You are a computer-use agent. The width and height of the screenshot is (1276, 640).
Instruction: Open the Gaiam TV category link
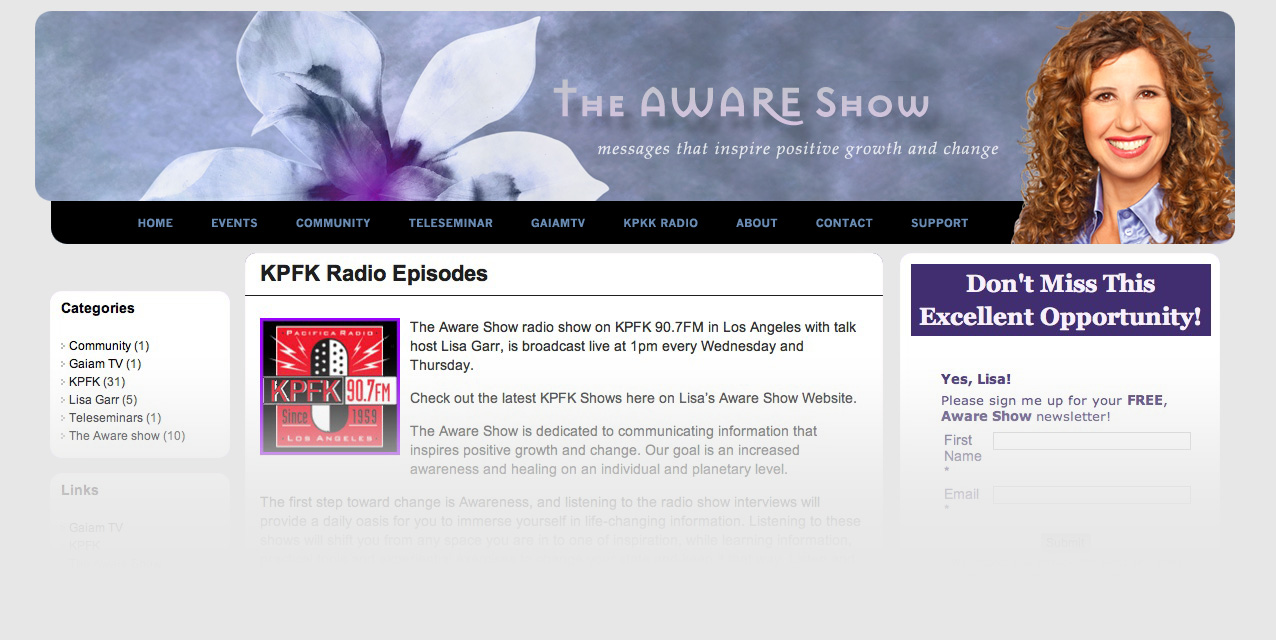(x=96, y=364)
